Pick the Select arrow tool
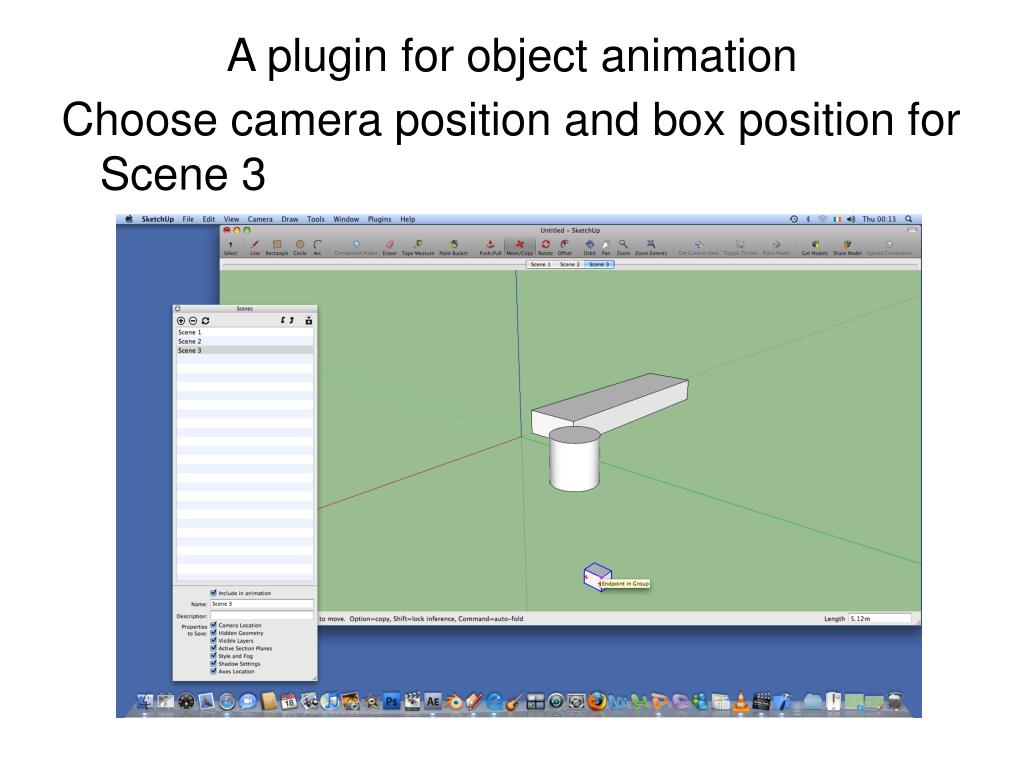The image size is (1024, 768). pyautogui.click(x=231, y=246)
